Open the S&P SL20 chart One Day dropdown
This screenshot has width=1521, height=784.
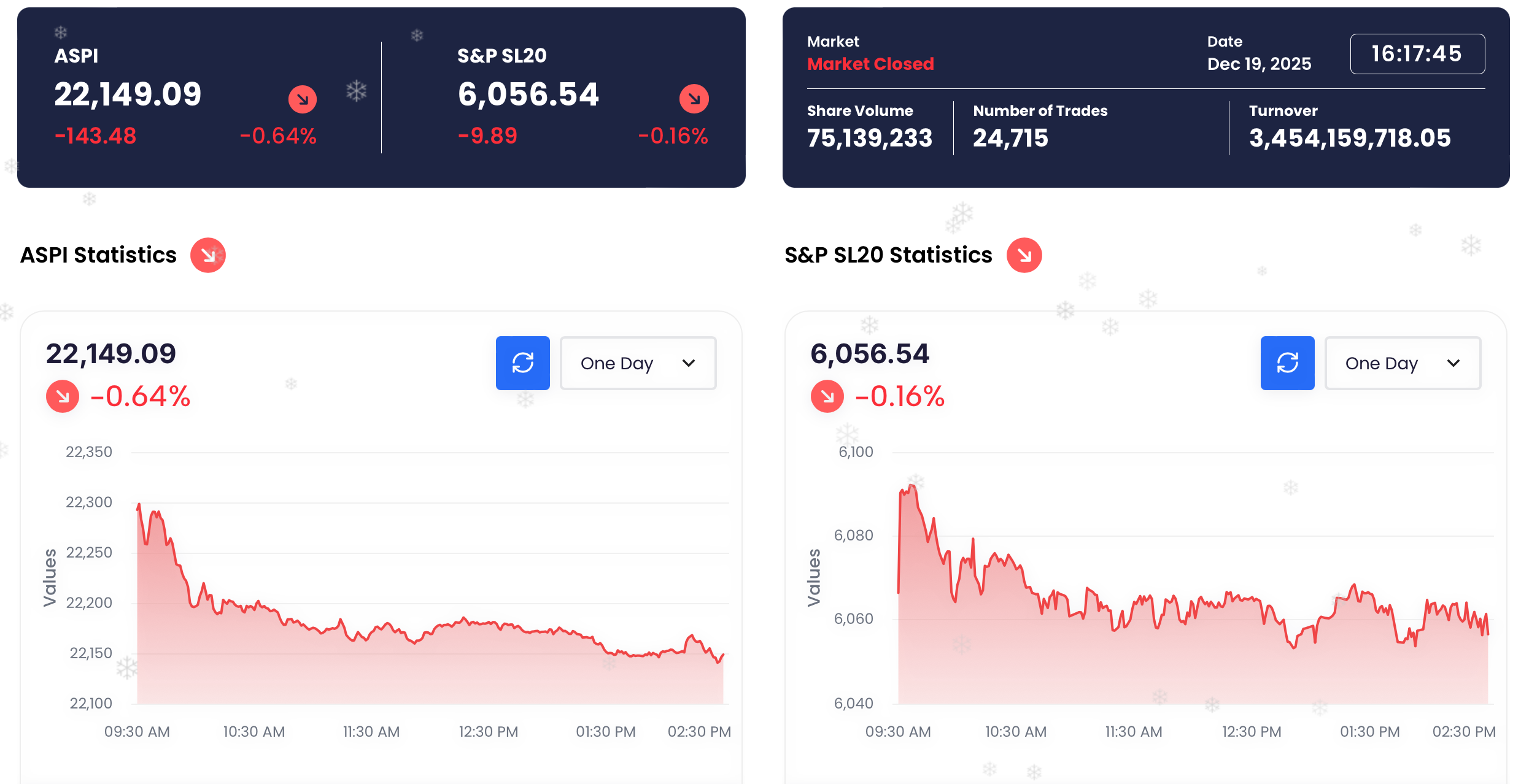tap(1403, 363)
